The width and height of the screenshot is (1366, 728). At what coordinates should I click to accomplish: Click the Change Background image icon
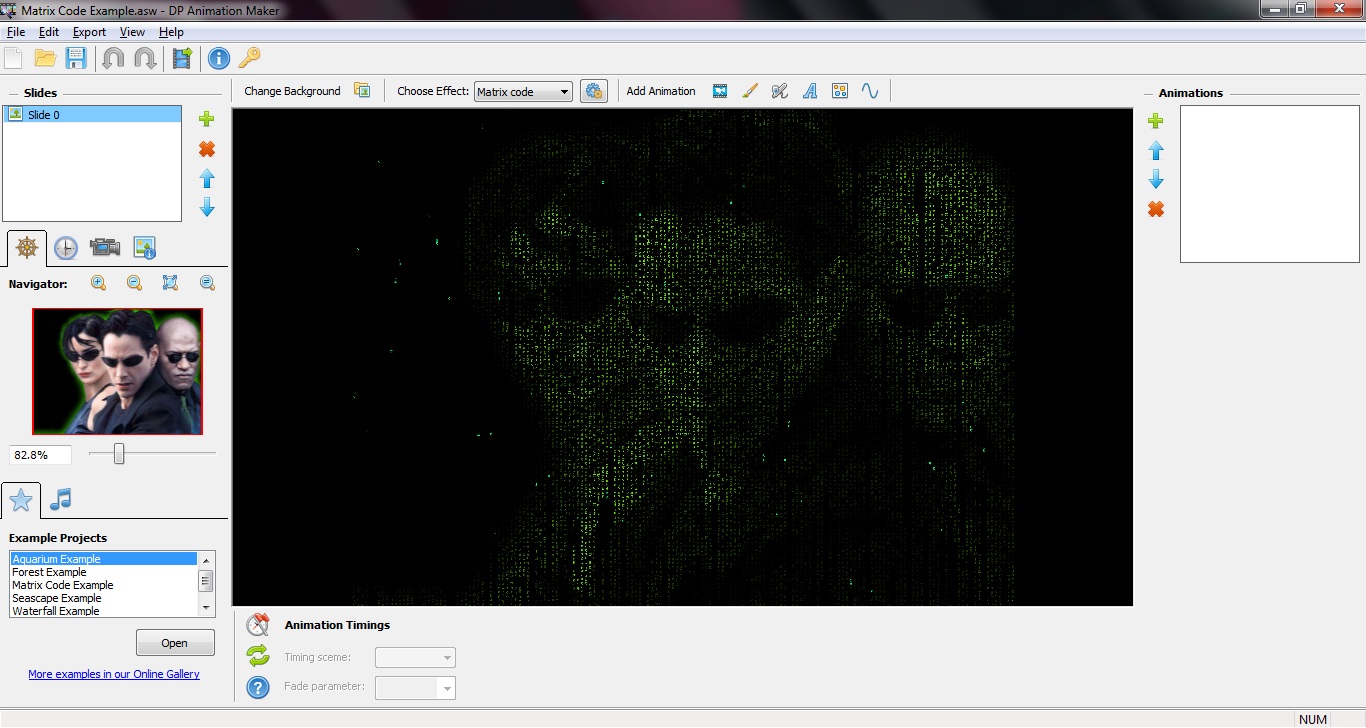[362, 91]
